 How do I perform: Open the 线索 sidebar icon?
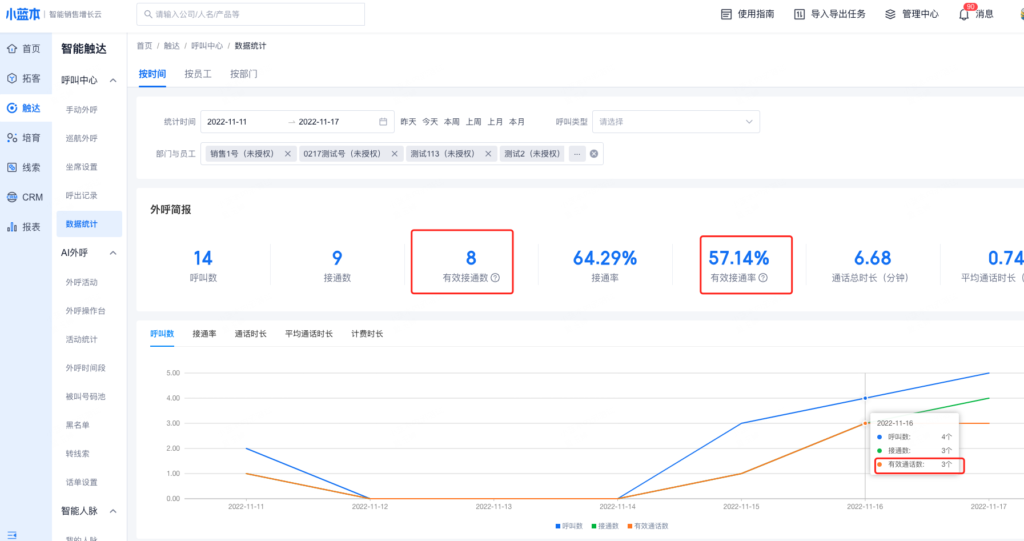(12, 167)
